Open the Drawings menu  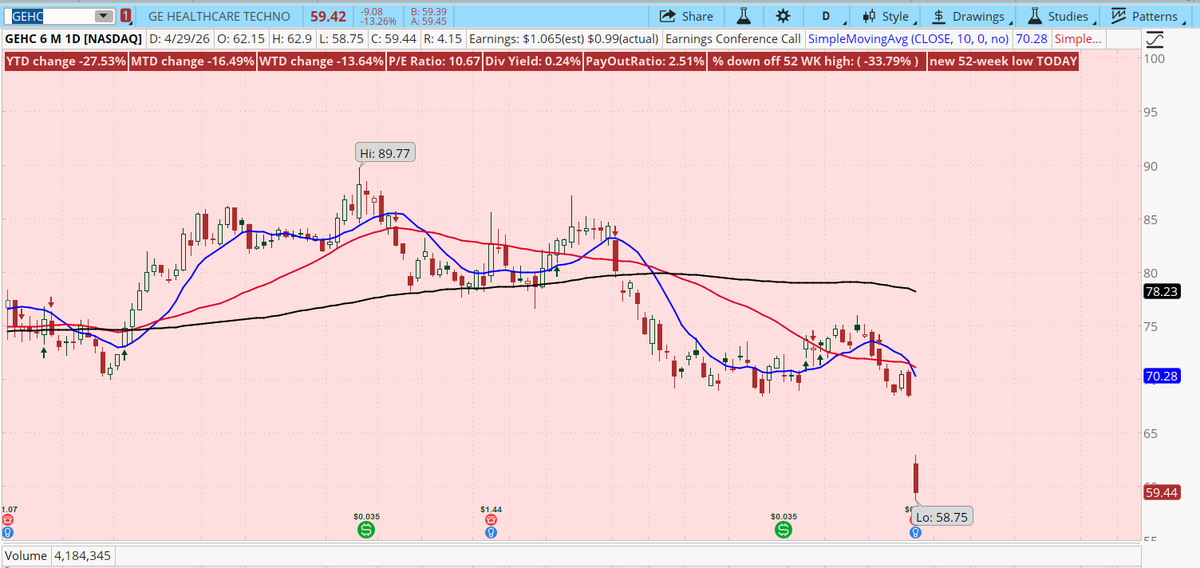[970, 16]
